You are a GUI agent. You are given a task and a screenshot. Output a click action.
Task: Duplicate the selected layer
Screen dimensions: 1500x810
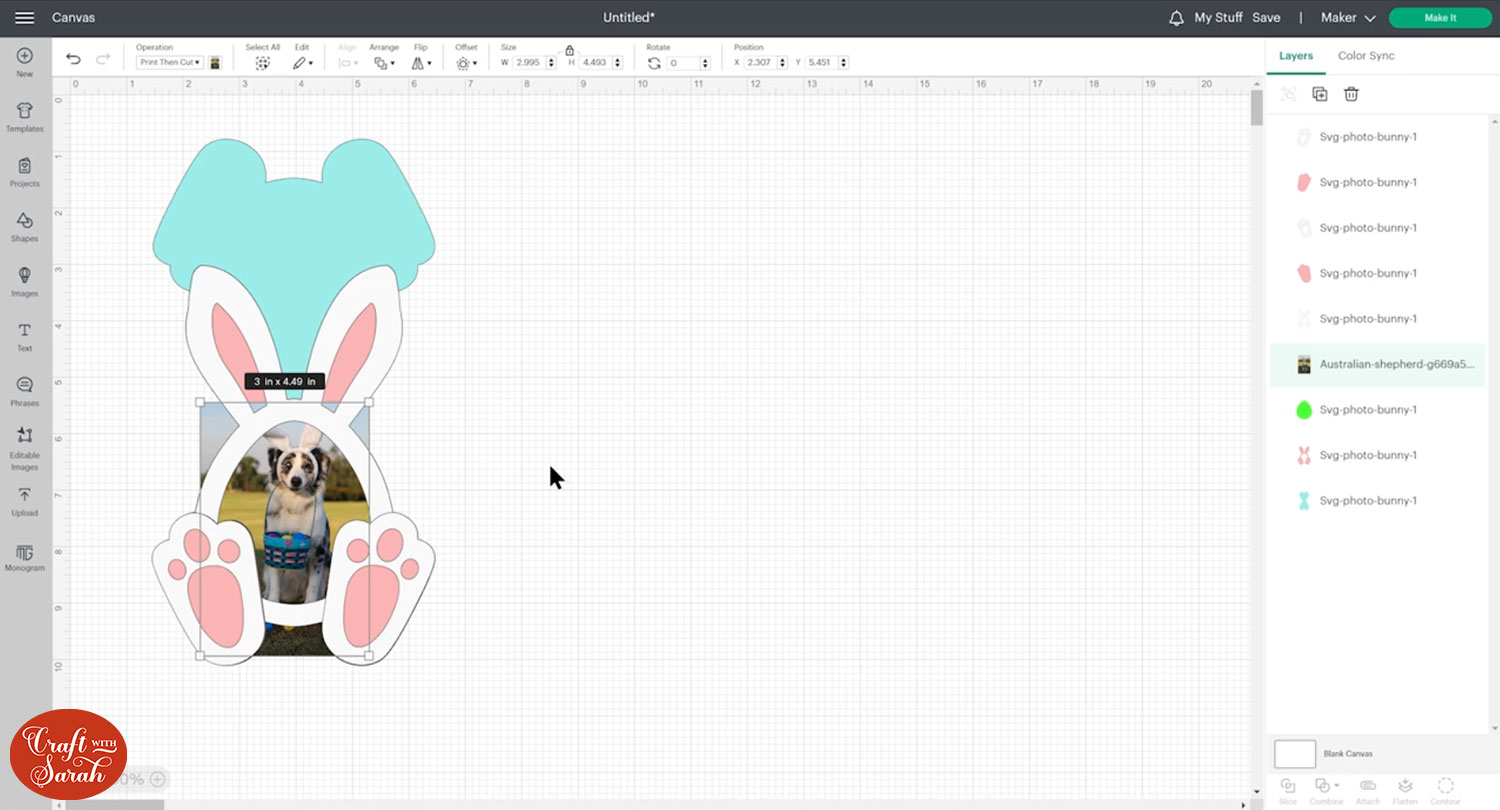(1320, 94)
